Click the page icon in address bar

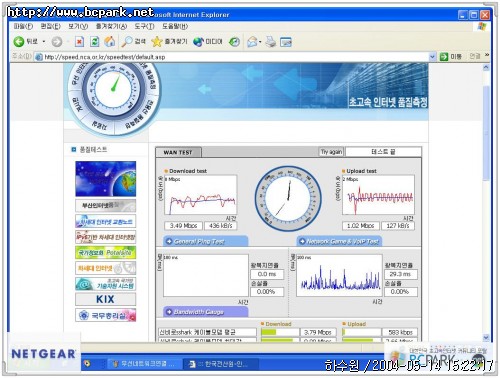coord(39,57)
